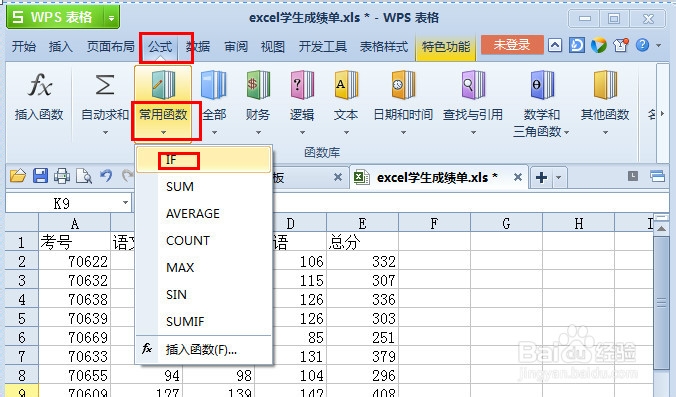Open the 特色功能 ribbon tab
The image size is (676, 397).
pyautogui.click(x=446, y=47)
